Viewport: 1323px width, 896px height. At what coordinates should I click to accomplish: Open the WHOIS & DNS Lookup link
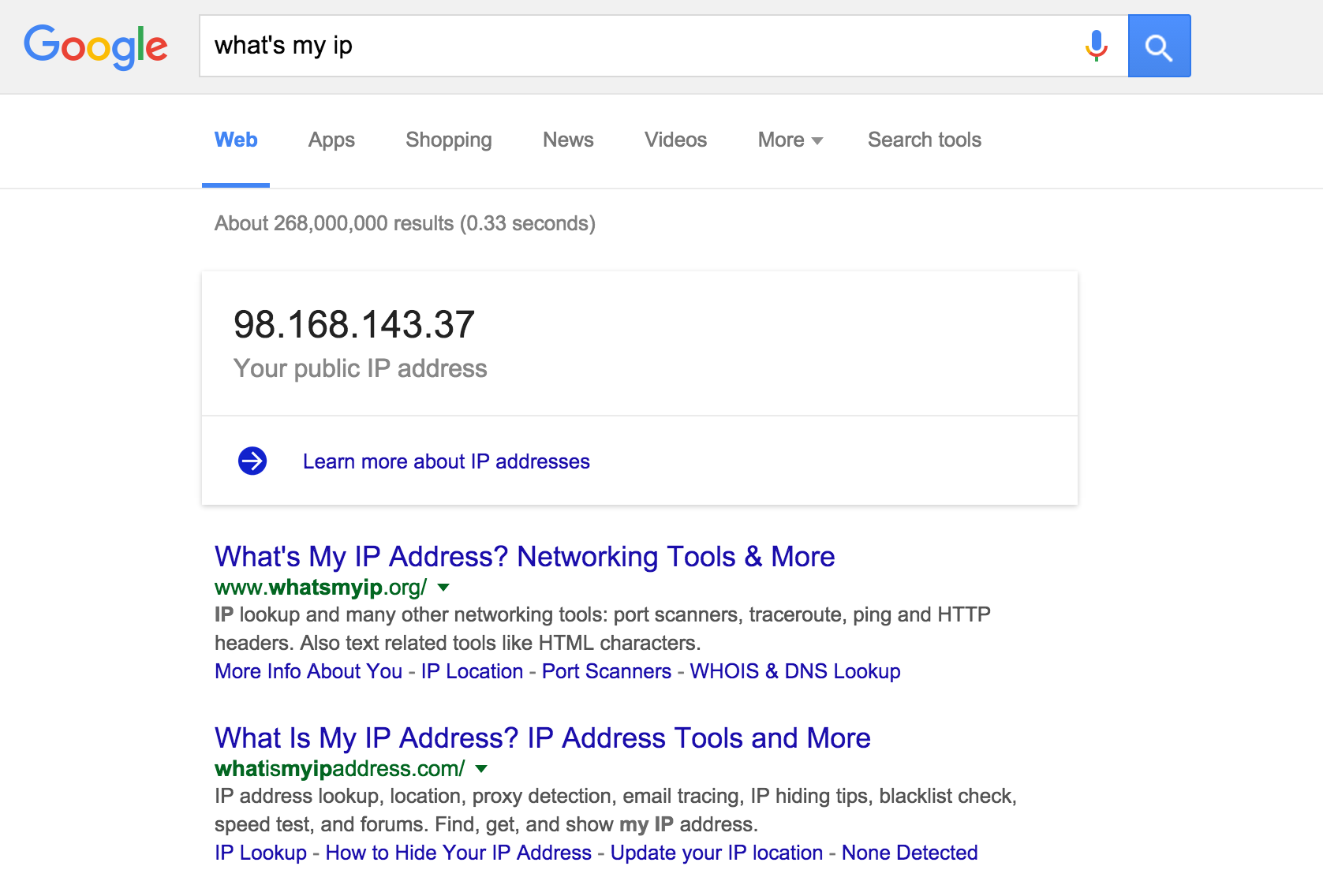[x=794, y=671]
